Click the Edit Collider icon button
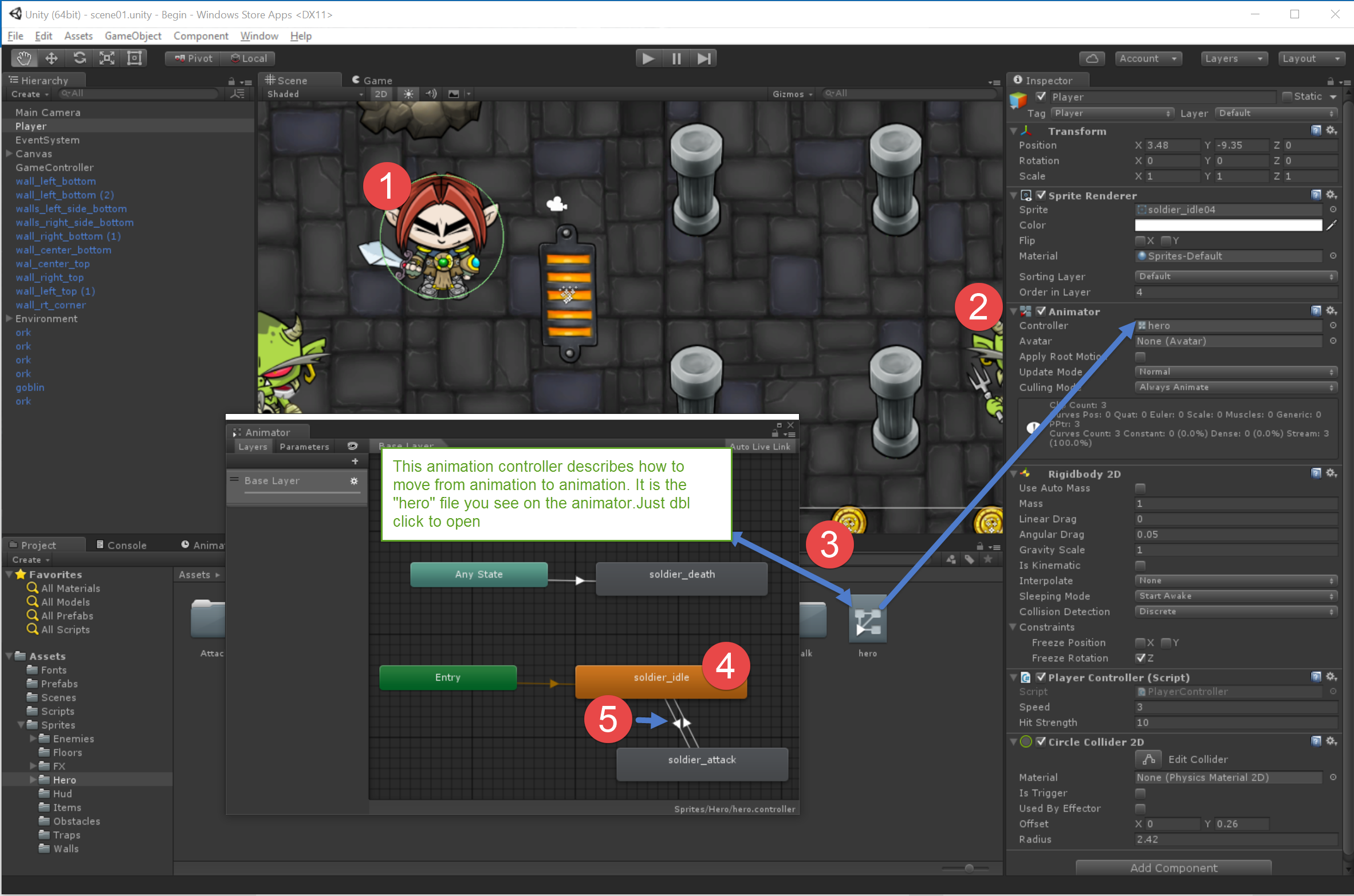This screenshot has width=1354, height=896. point(1148,759)
